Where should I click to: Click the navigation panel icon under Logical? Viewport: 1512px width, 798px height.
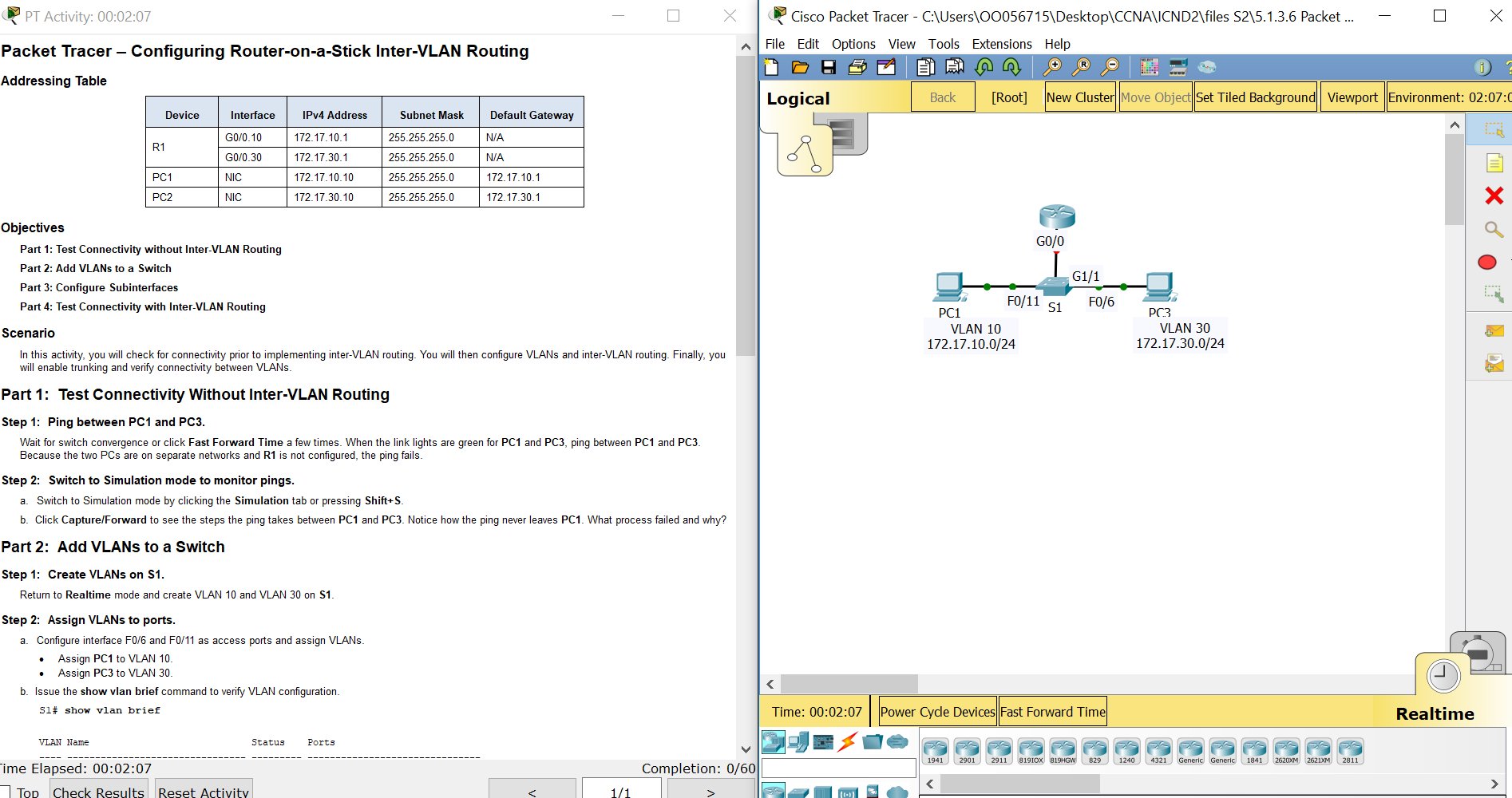click(x=805, y=153)
